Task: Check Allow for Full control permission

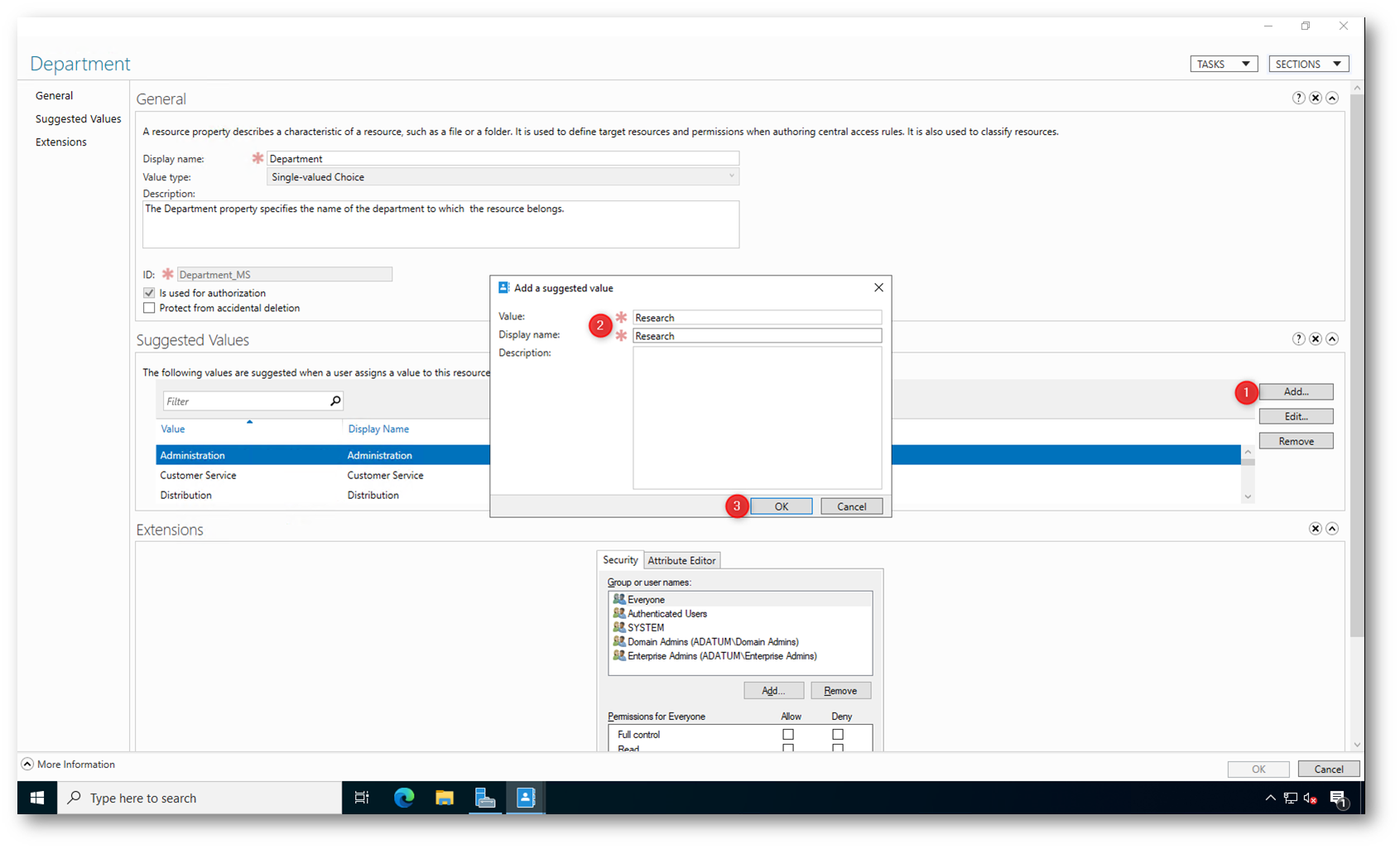Action: 788,734
